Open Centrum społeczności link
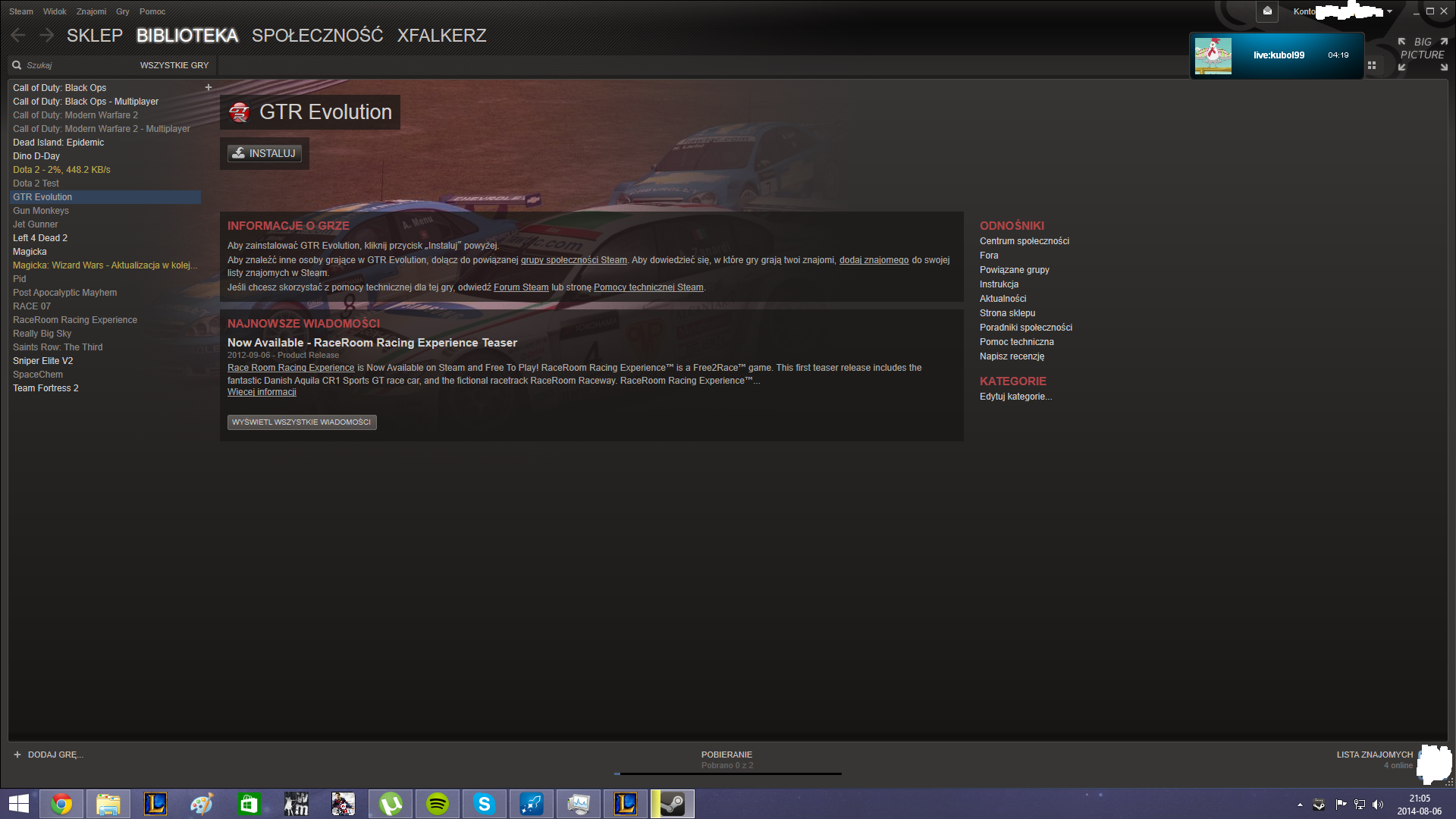The image size is (1456, 819). (x=1025, y=241)
